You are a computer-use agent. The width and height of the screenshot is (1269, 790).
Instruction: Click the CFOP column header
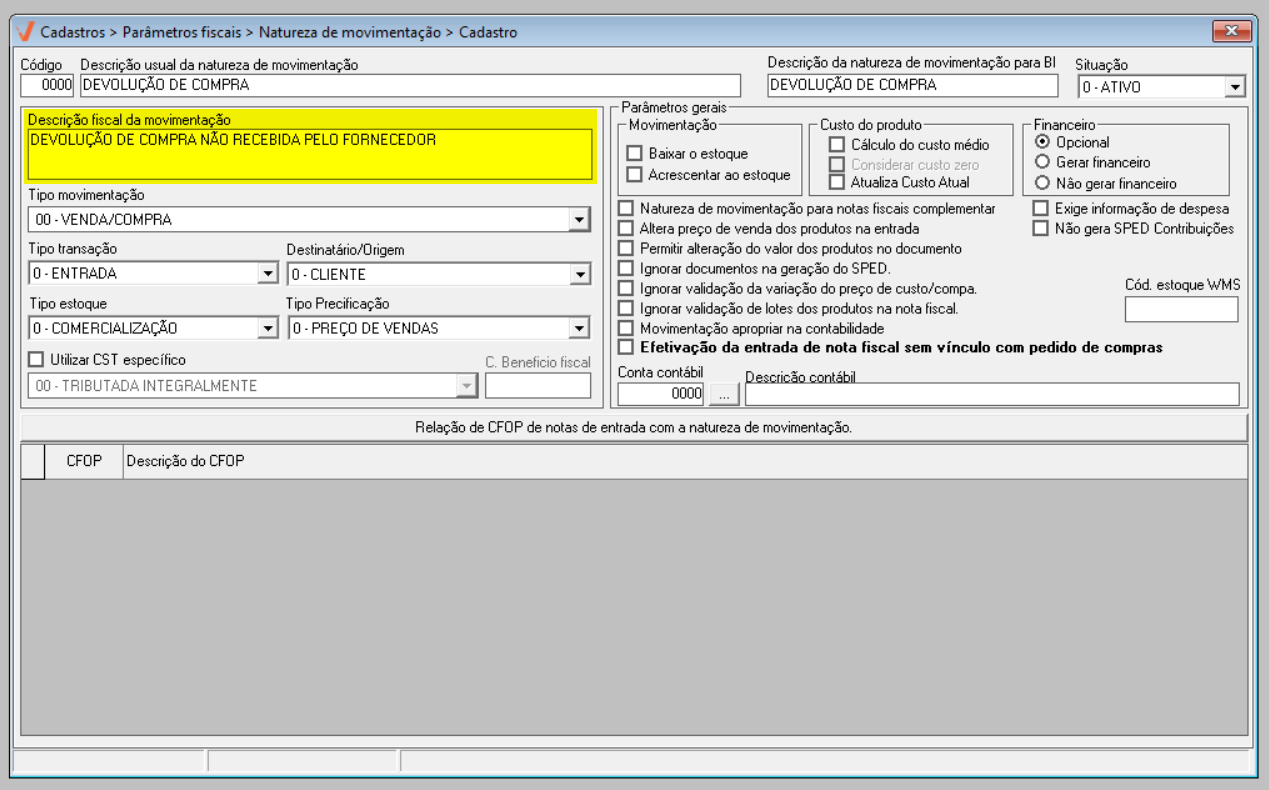[x=84, y=461]
